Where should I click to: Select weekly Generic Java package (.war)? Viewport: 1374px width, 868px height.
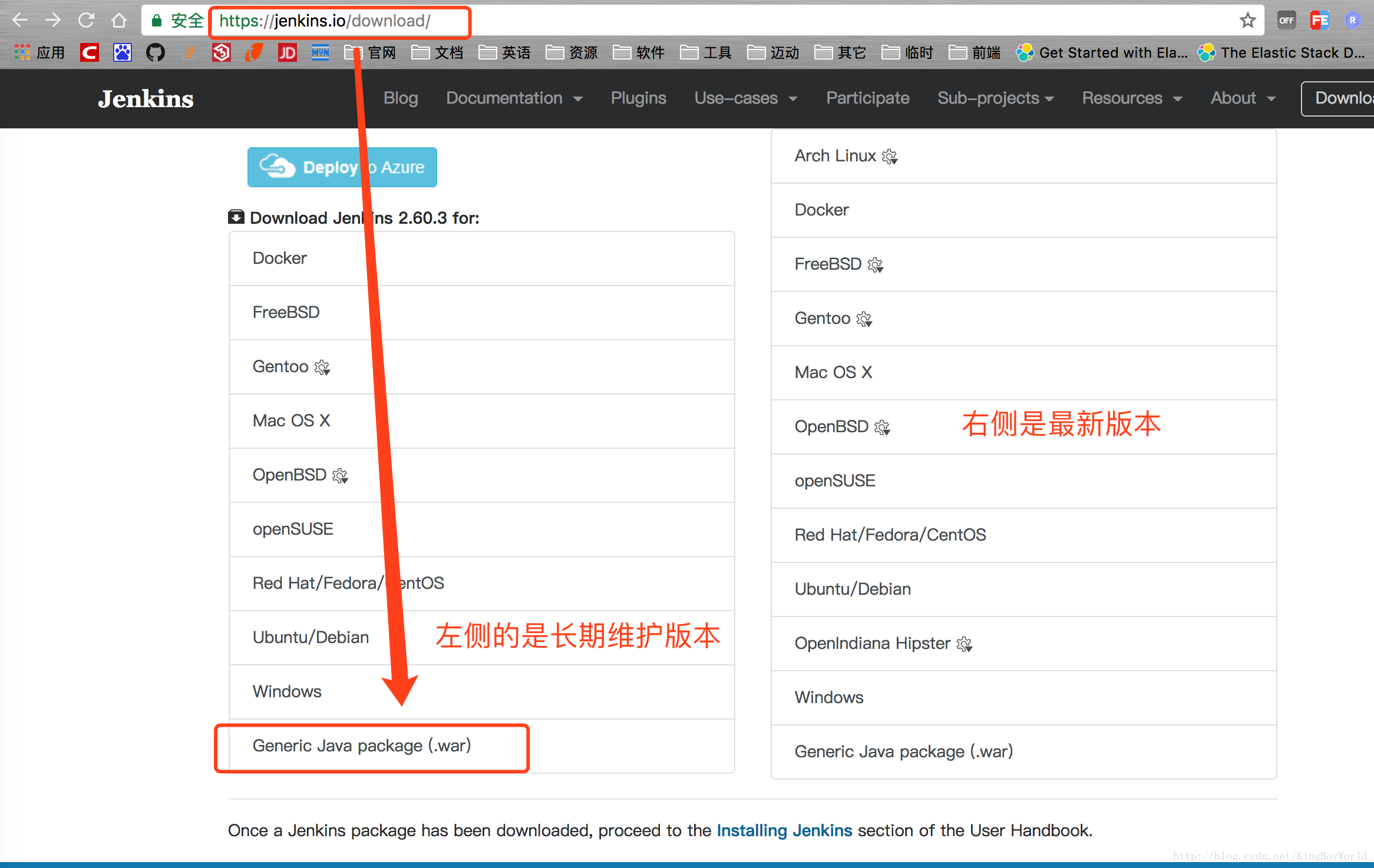point(1024,752)
